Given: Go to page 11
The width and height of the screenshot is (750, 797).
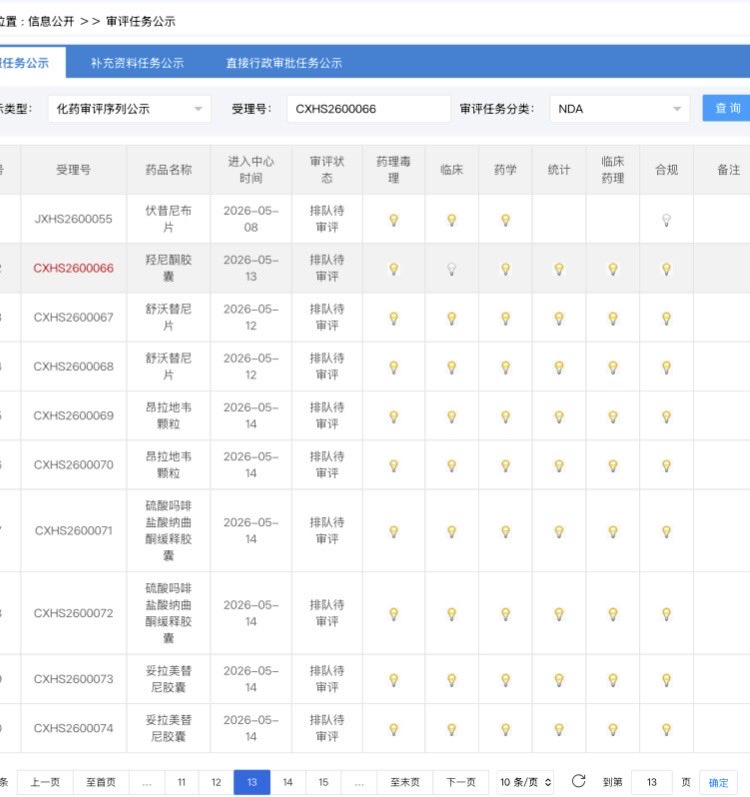Looking at the screenshot, I should coord(181,782).
